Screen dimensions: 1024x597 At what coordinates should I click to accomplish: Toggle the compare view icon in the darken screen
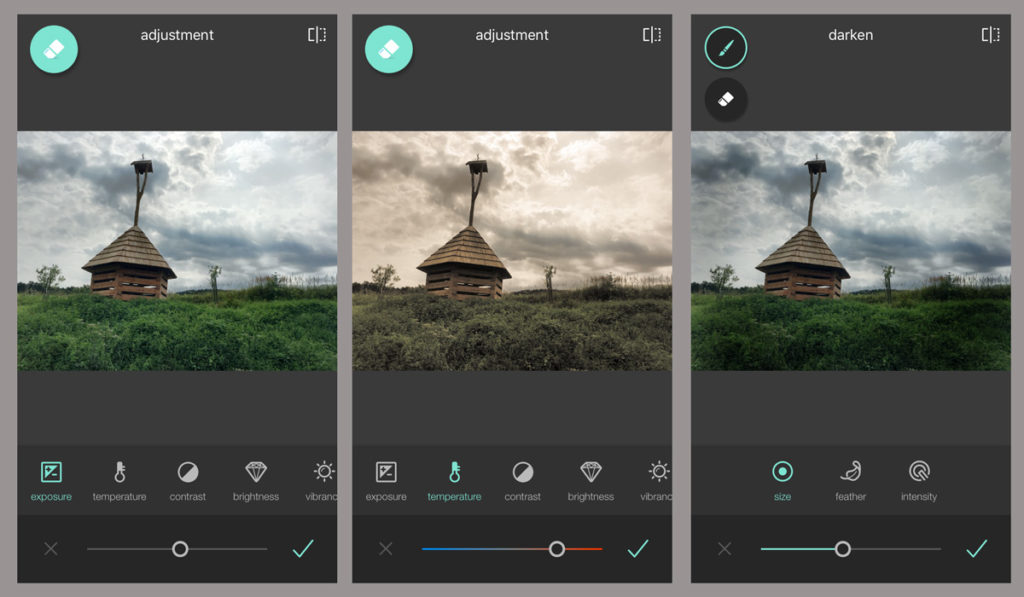click(990, 35)
